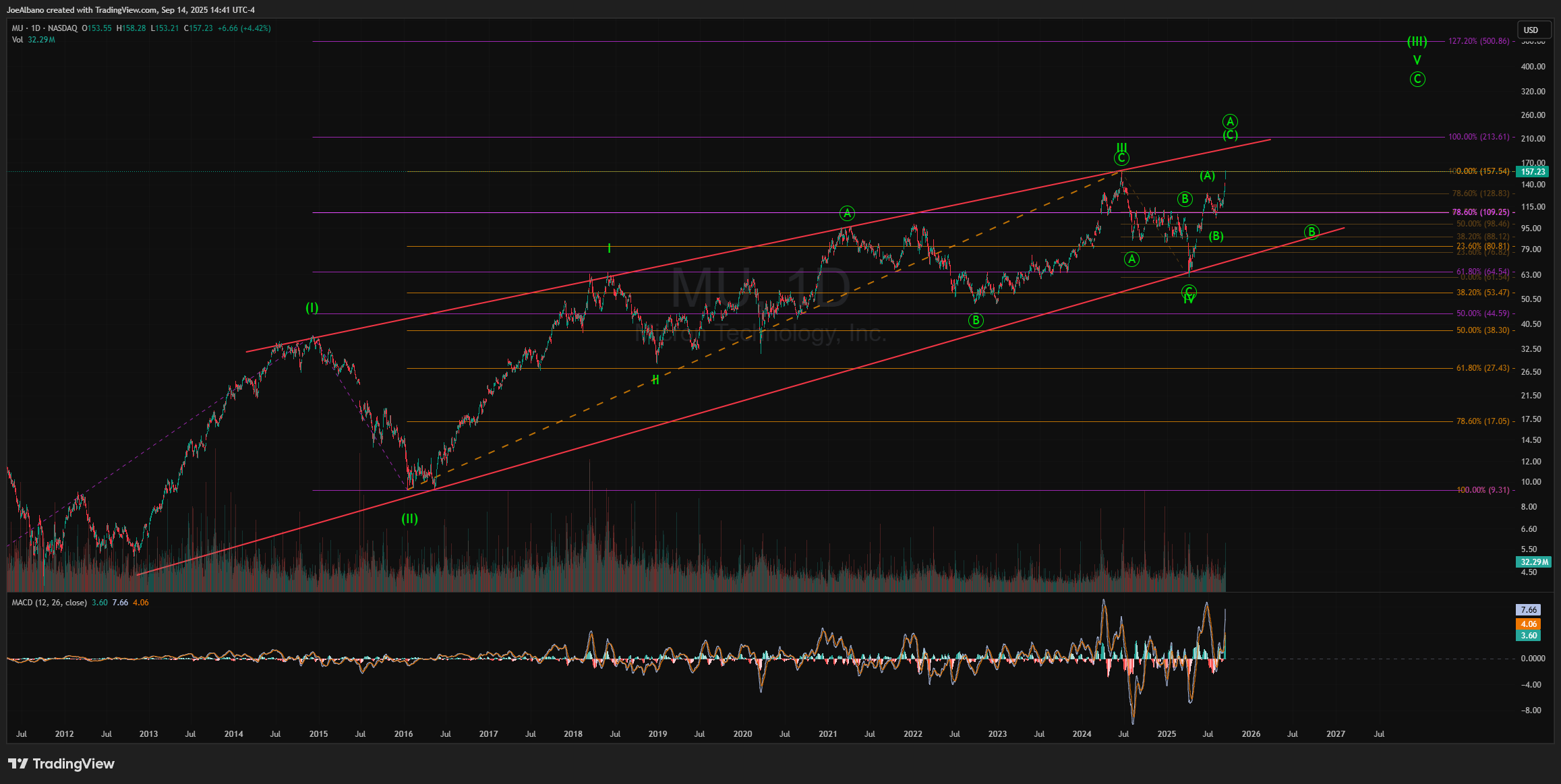The image size is (1561, 784).
Task: Click the MU 1D NASDAQ symbol legend
Action: point(45,28)
